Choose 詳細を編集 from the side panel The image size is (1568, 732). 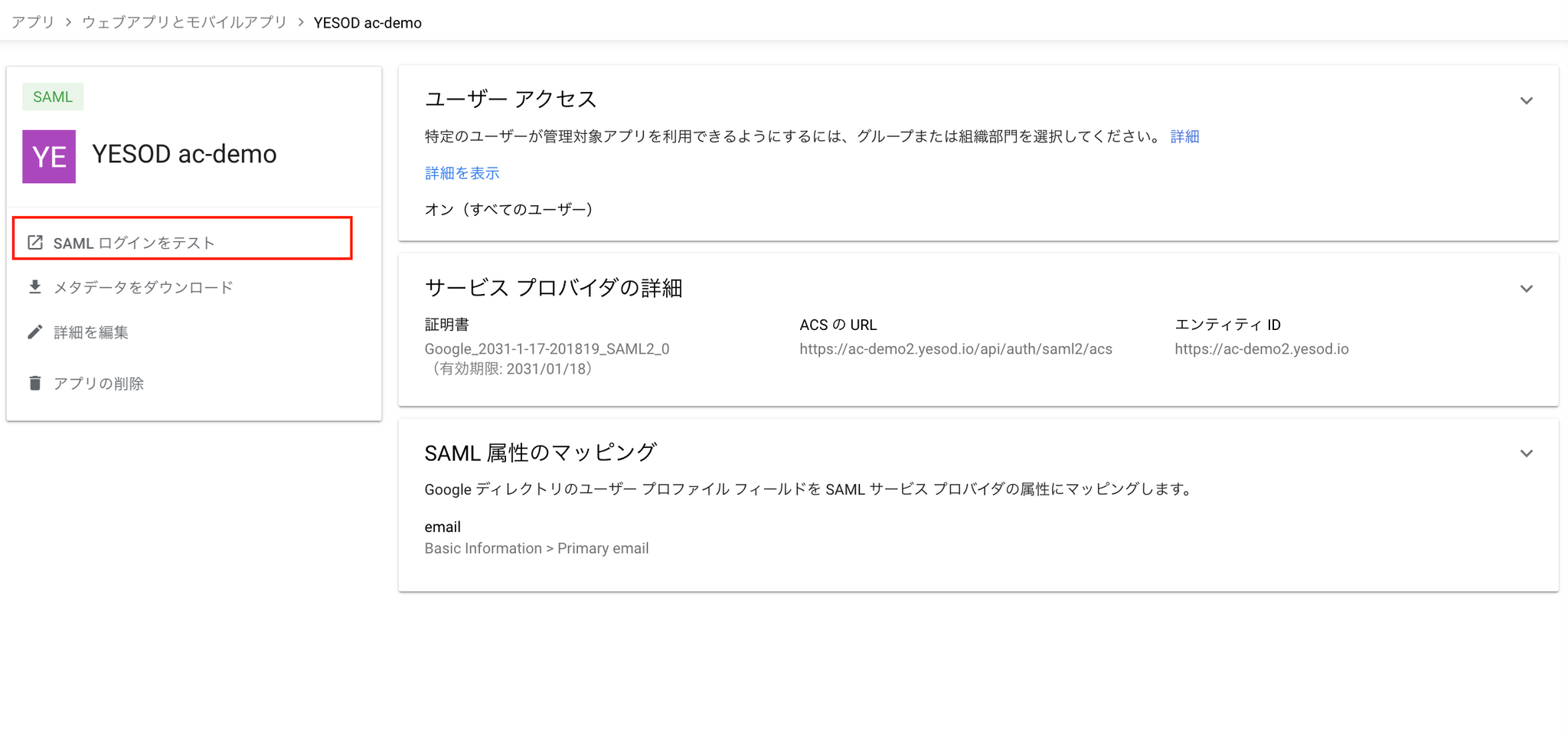point(91,332)
